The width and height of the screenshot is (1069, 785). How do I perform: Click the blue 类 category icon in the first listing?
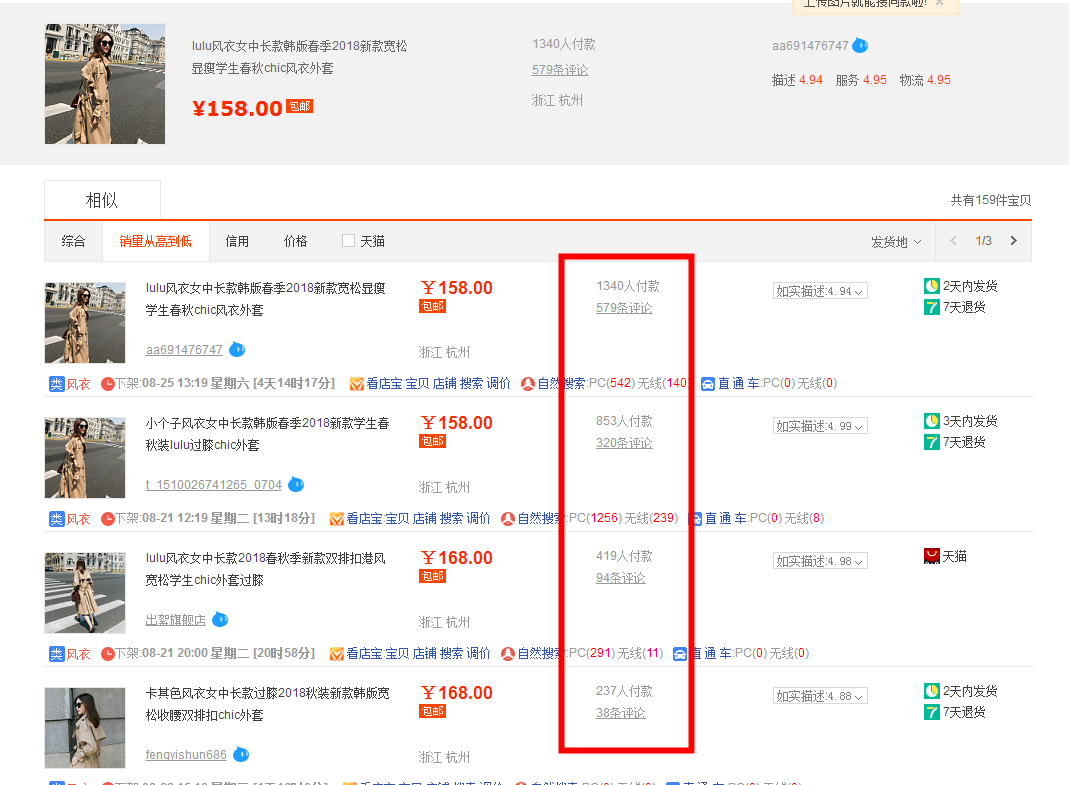(57, 383)
